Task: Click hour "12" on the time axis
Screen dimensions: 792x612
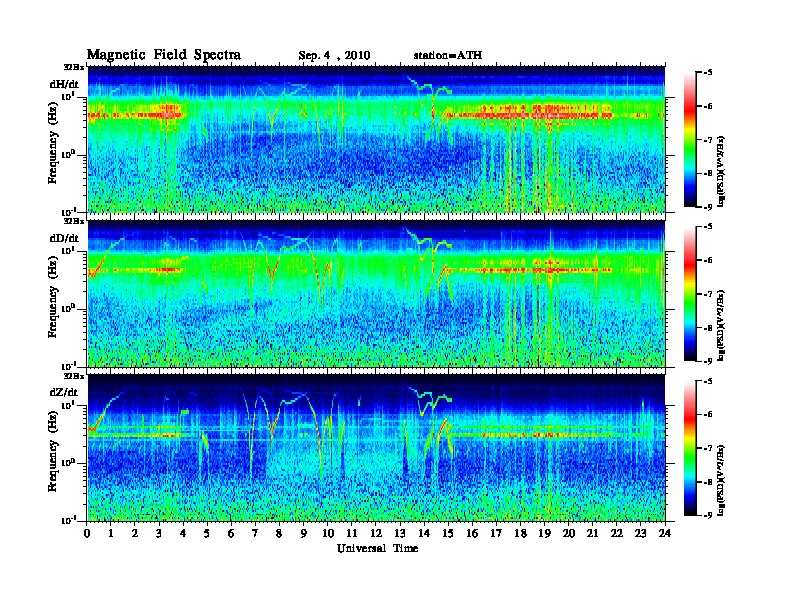Action: (x=376, y=534)
